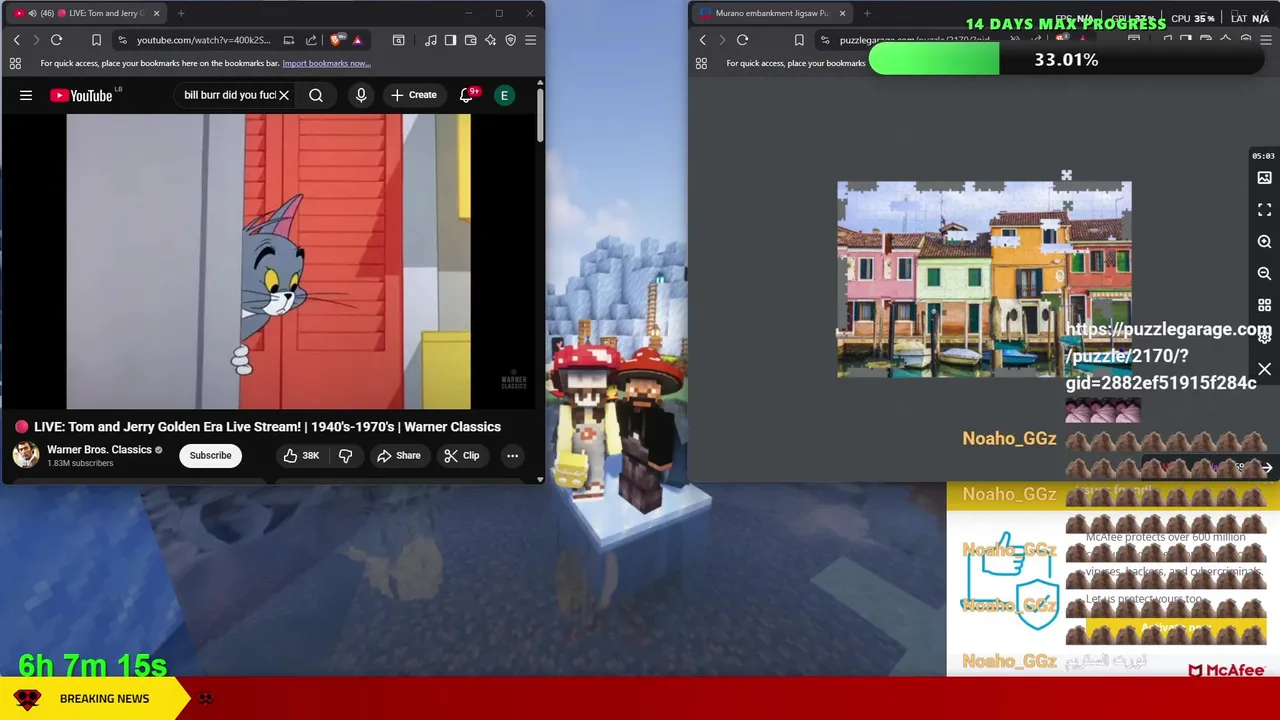Screen dimensions: 1280x720
Task: Open apps grid in puzzle window bookmarks bar
Action: point(701,63)
